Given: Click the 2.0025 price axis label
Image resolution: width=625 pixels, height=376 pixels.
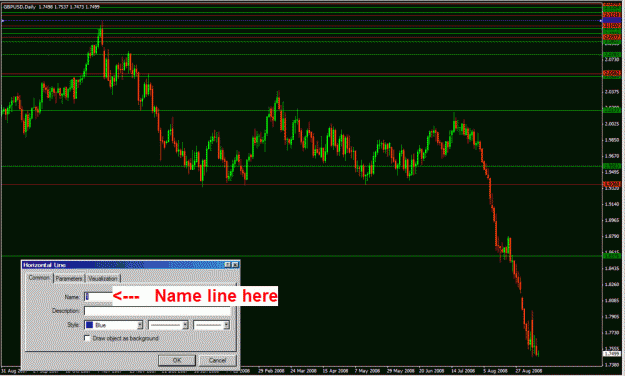Looking at the screenshot, I should (612, 124).
